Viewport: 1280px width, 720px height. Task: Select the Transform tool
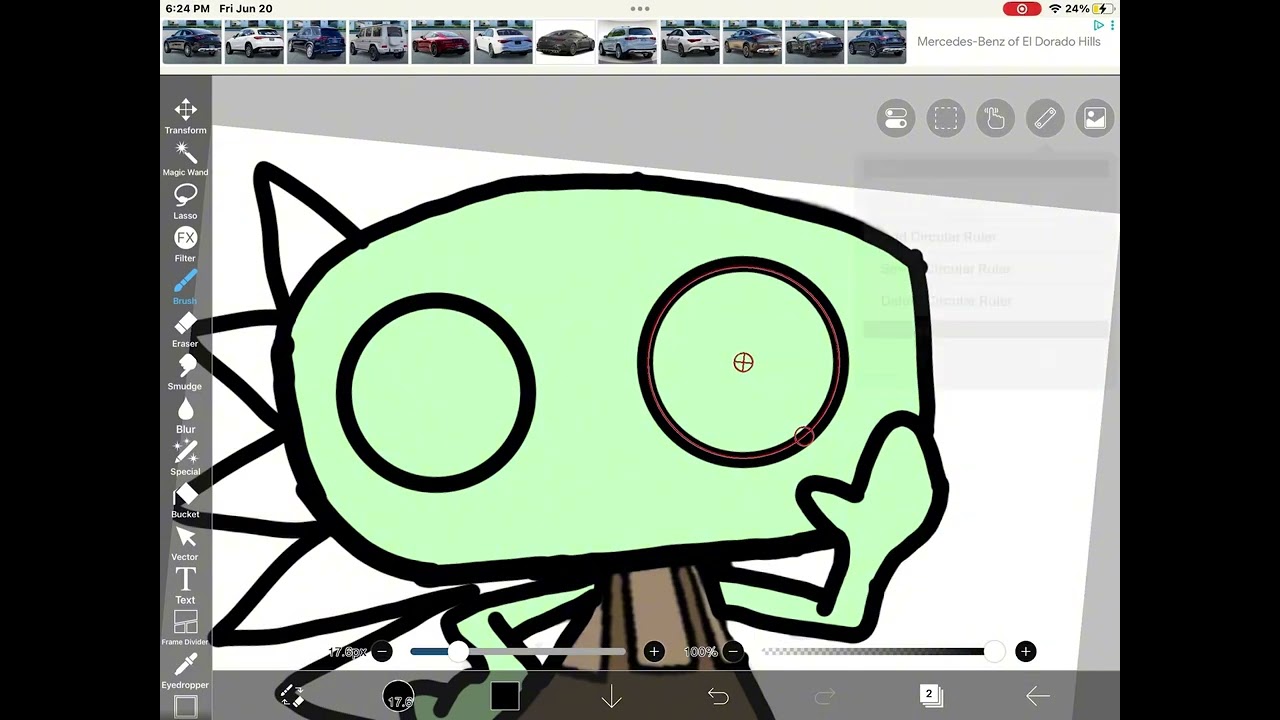185,116
